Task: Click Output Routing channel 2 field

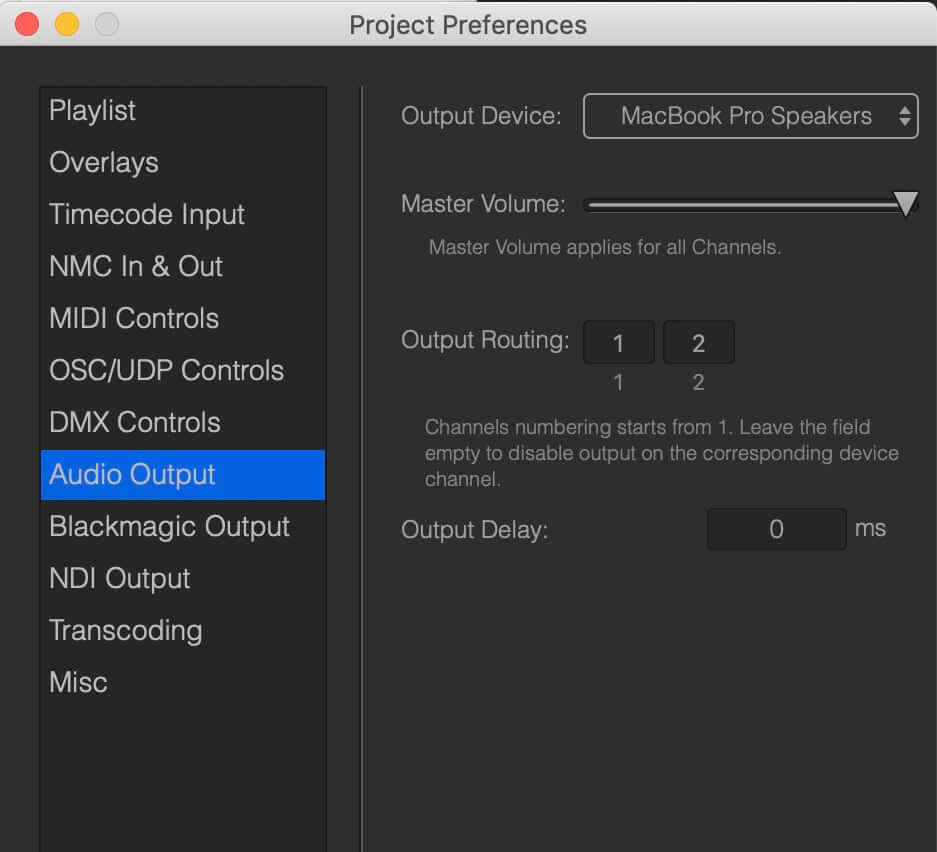Action: pyautogui.click(x=699, y=342)
